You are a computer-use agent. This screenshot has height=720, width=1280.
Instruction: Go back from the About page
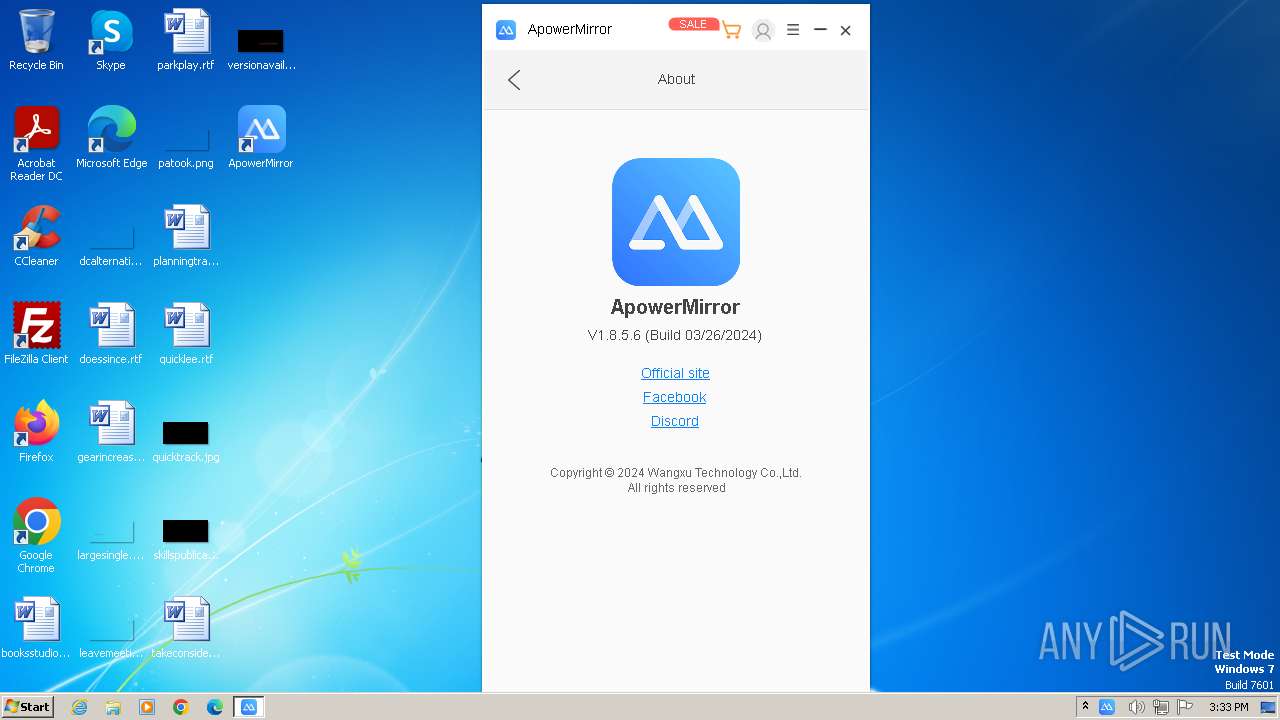[x=514, y=80]
